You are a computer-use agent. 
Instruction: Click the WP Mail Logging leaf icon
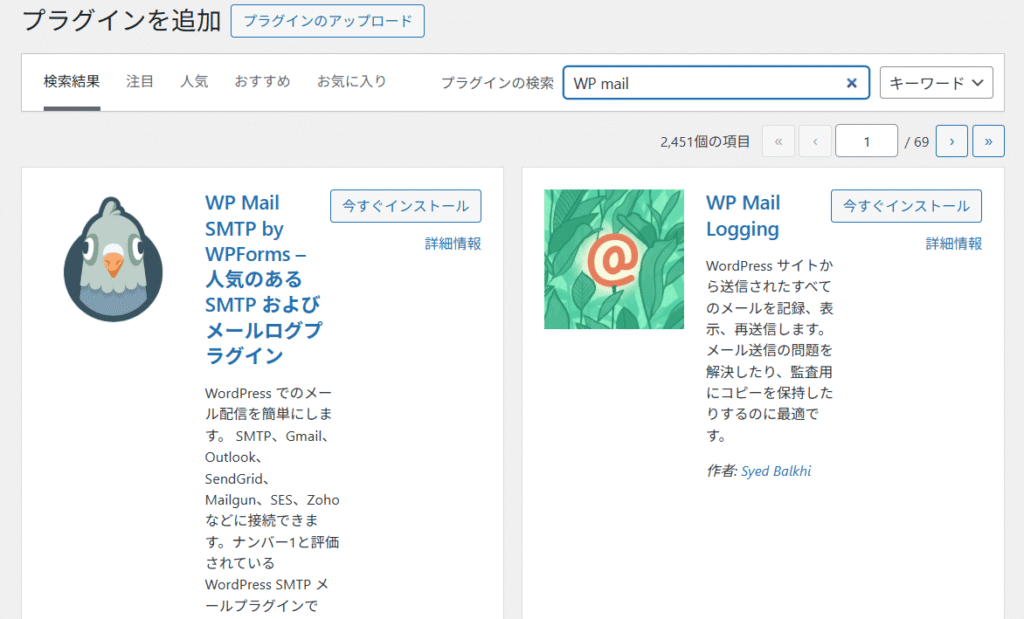[613, 259]
